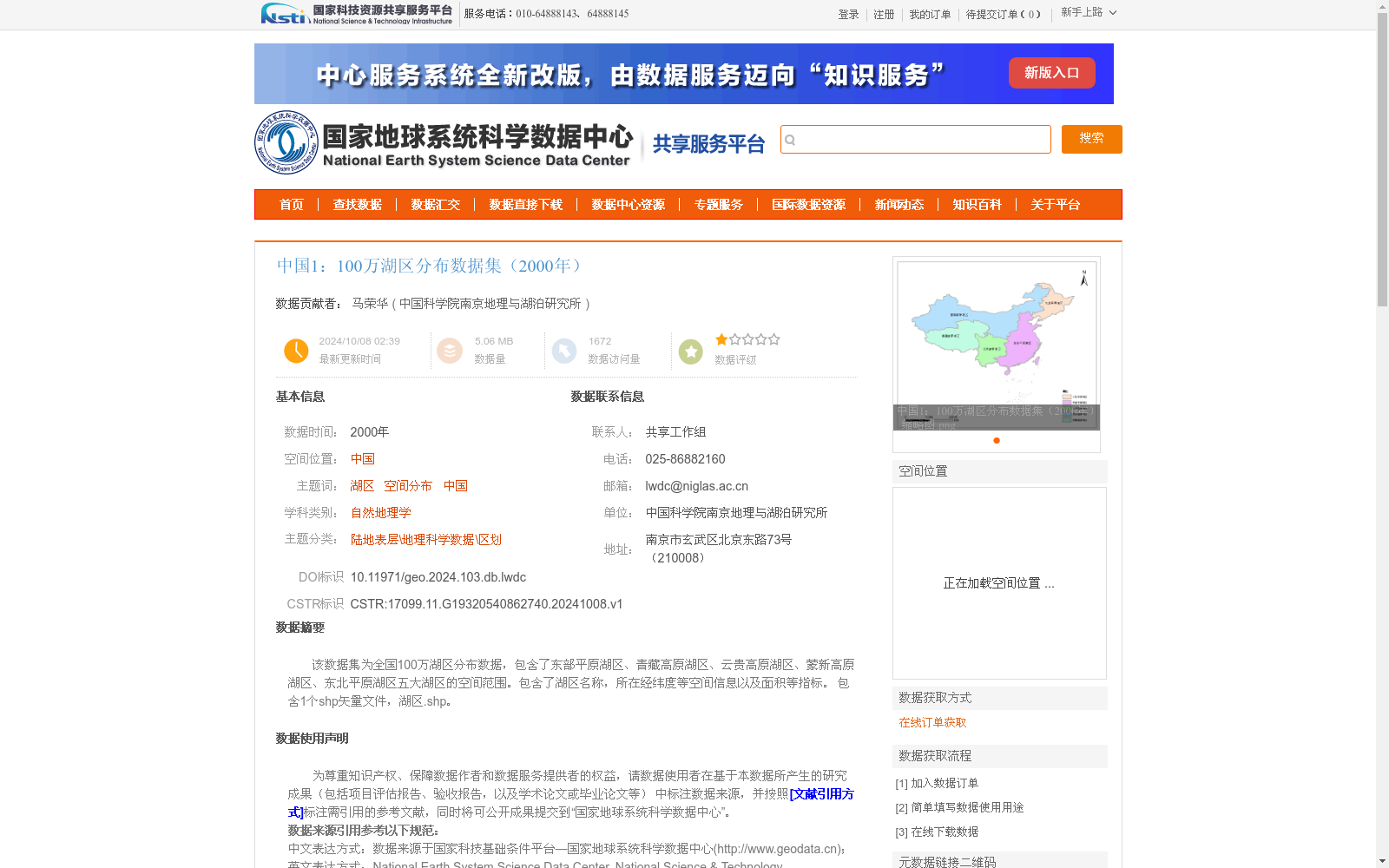Image resolution: width=1389 pixels, height=868 pixels.
Task: Click the 湖区 keyword link
Action: point(362,486)
